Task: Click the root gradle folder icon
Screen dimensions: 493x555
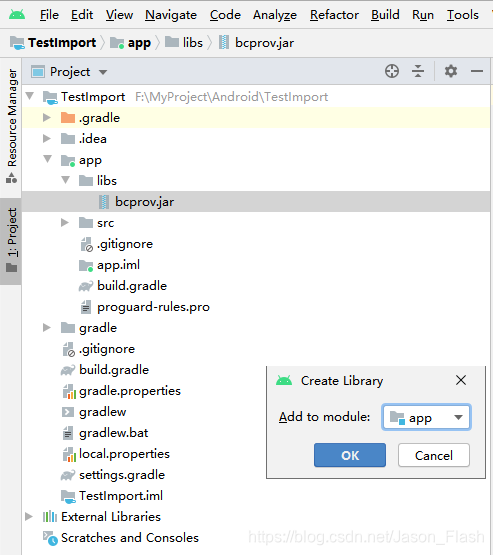Action: click(68, 328)
